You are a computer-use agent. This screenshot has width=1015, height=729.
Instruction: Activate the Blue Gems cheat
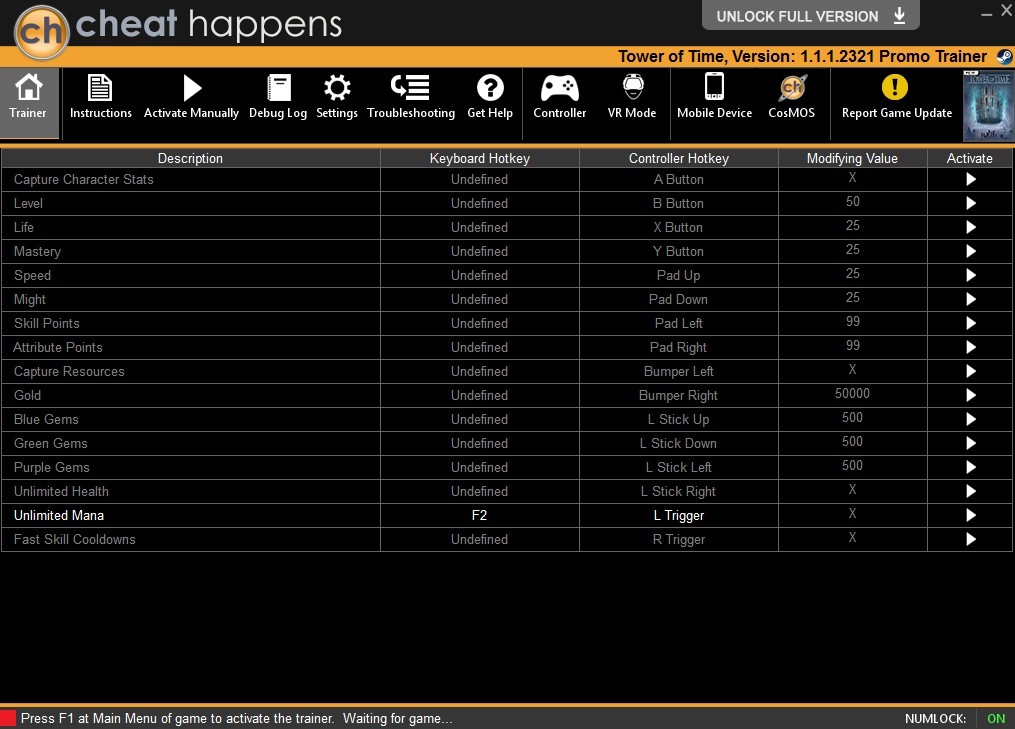click(970, 419)
